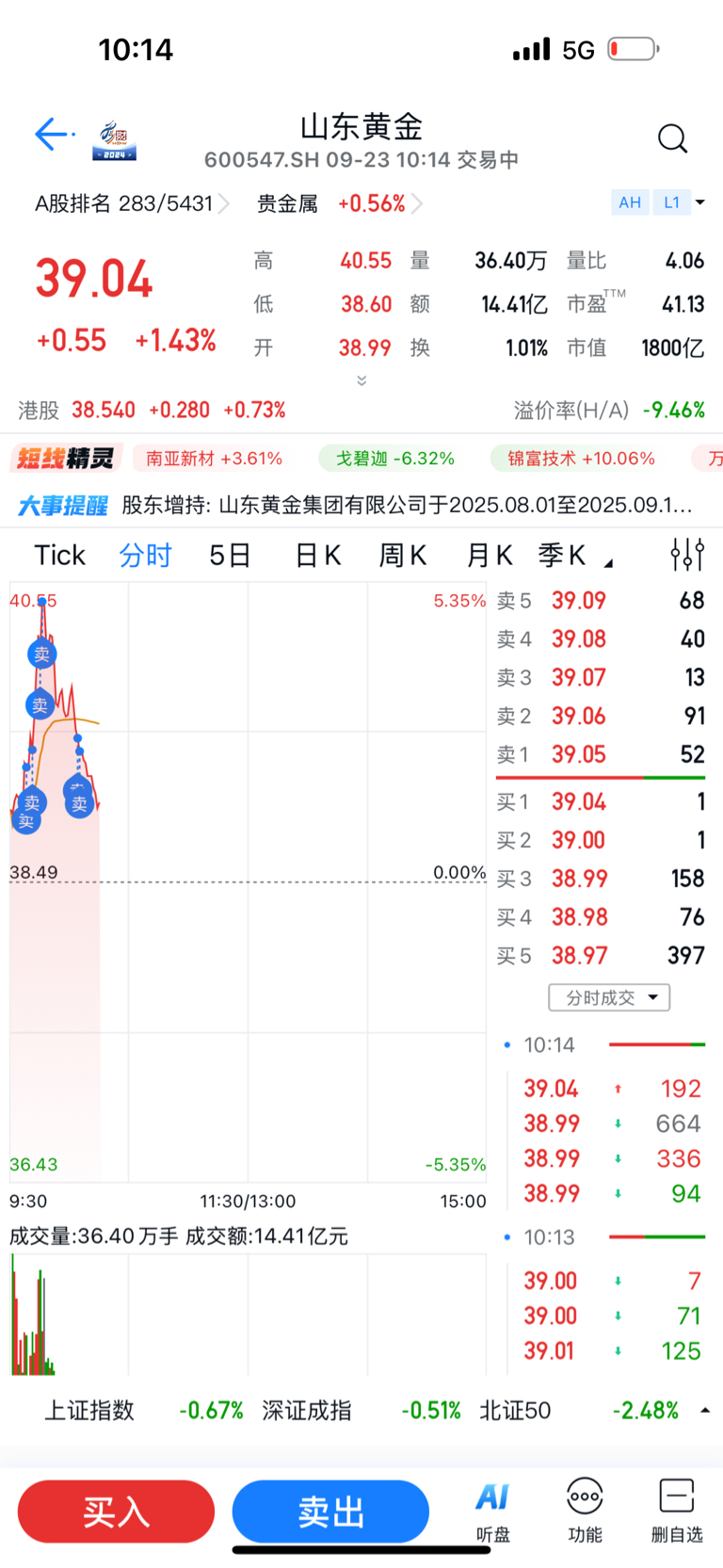This screenshot has width=723, height=1568.
Task: Expand 贵金属 +0.56% sector chevron
Action: click(417, 203)
